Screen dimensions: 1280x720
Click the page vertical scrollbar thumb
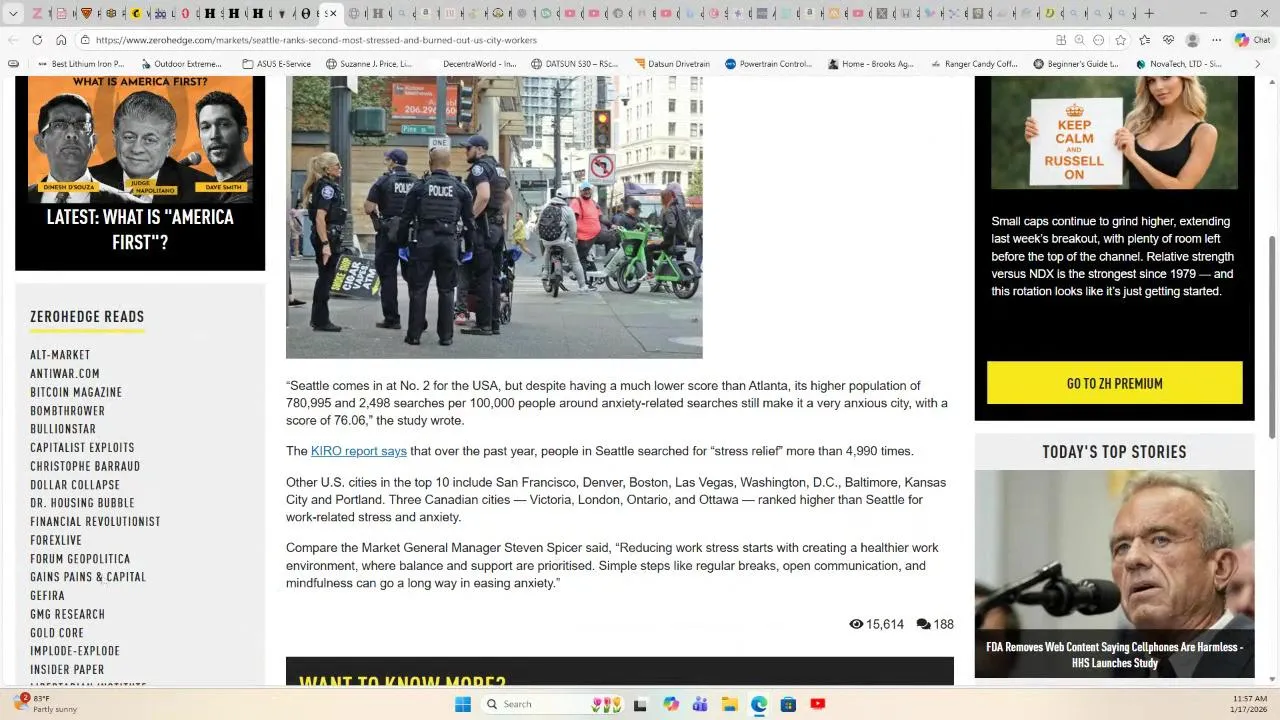point(1273,336)
